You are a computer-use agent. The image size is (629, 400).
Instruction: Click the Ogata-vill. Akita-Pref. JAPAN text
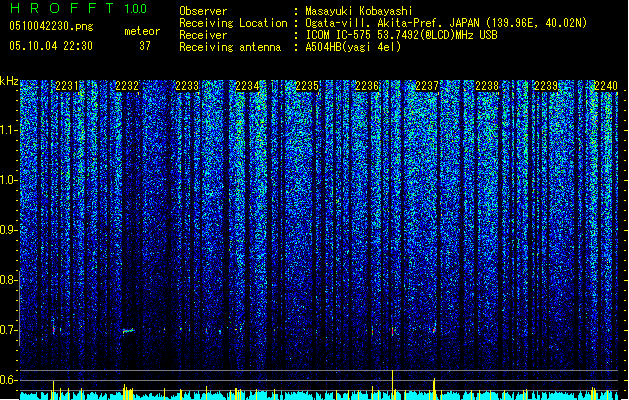(392, 23)
